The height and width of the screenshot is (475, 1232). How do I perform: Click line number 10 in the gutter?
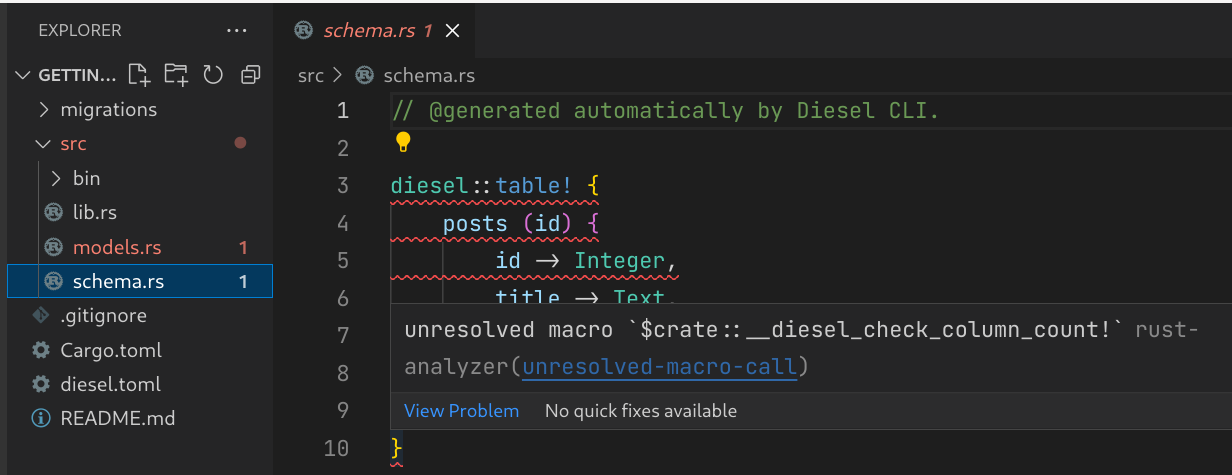point(336,448)
